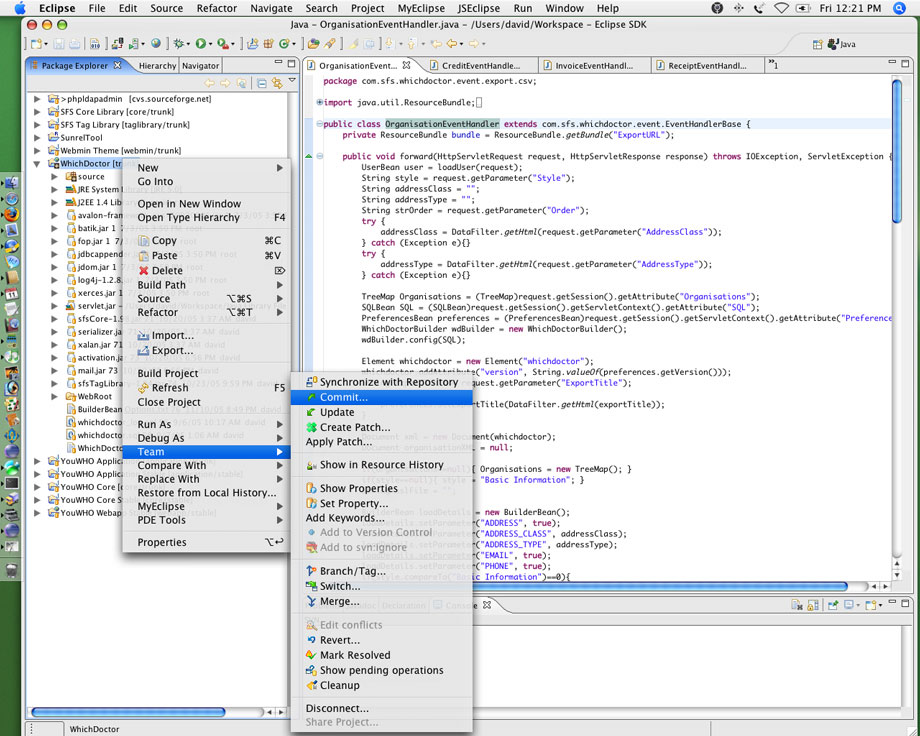The width and height of the screenshot is (920, 736).
Task: Choose Commit... in the Team submenu
Action: [381, 397]
